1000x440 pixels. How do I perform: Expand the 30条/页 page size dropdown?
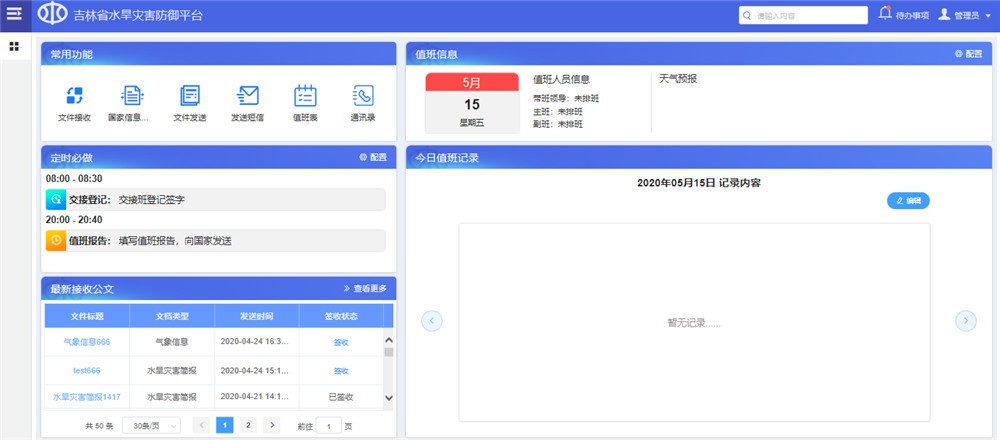(x=150, y=425)
